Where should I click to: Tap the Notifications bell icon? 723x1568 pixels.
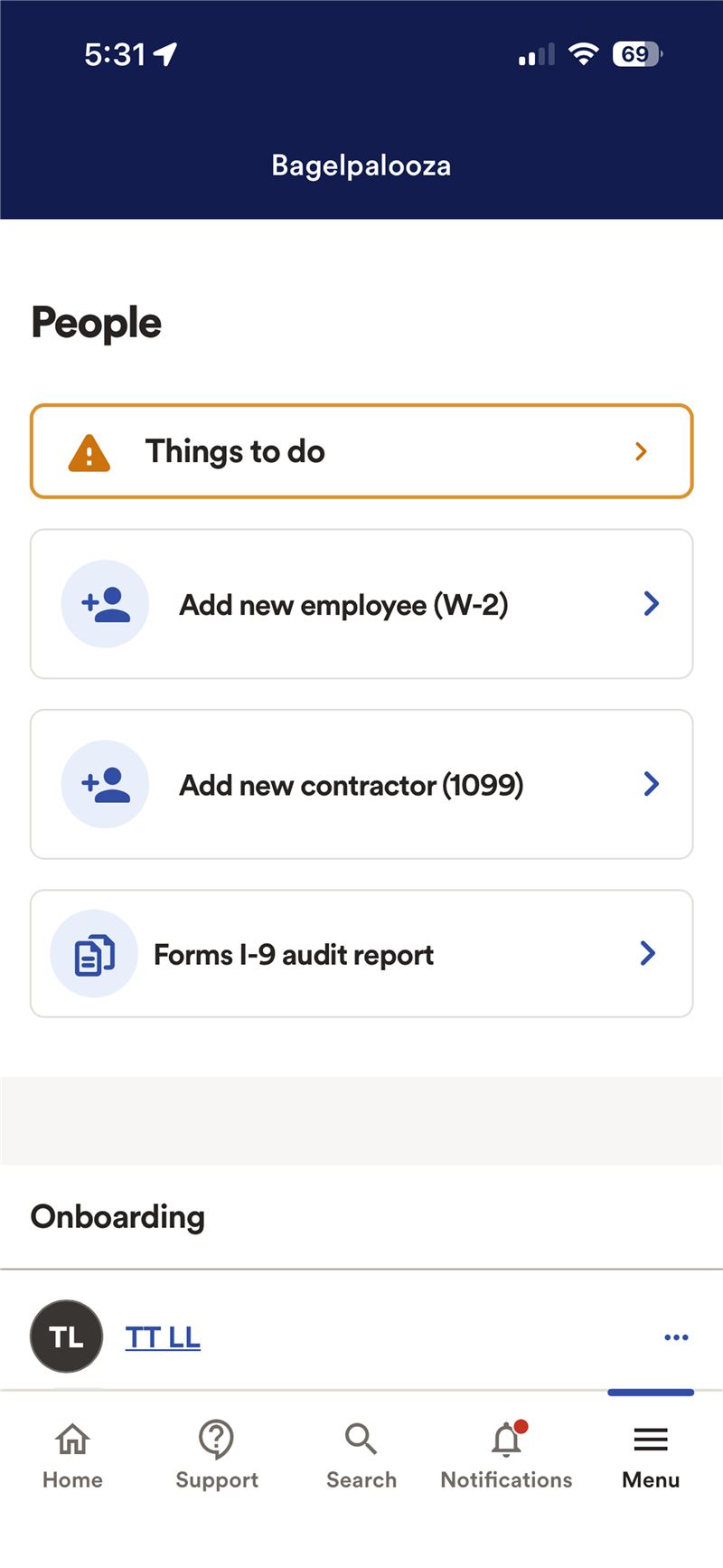click(x=507, y=1440)
